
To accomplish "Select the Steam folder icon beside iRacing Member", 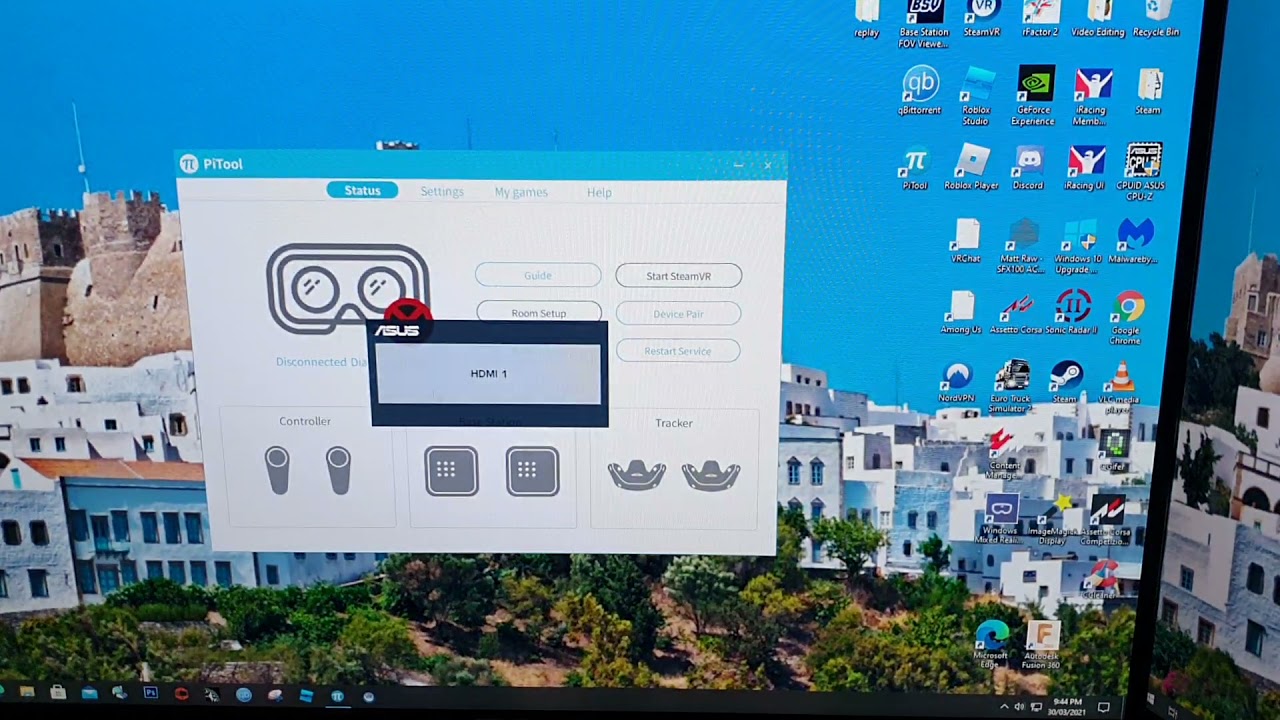I will pos(1149,92).
